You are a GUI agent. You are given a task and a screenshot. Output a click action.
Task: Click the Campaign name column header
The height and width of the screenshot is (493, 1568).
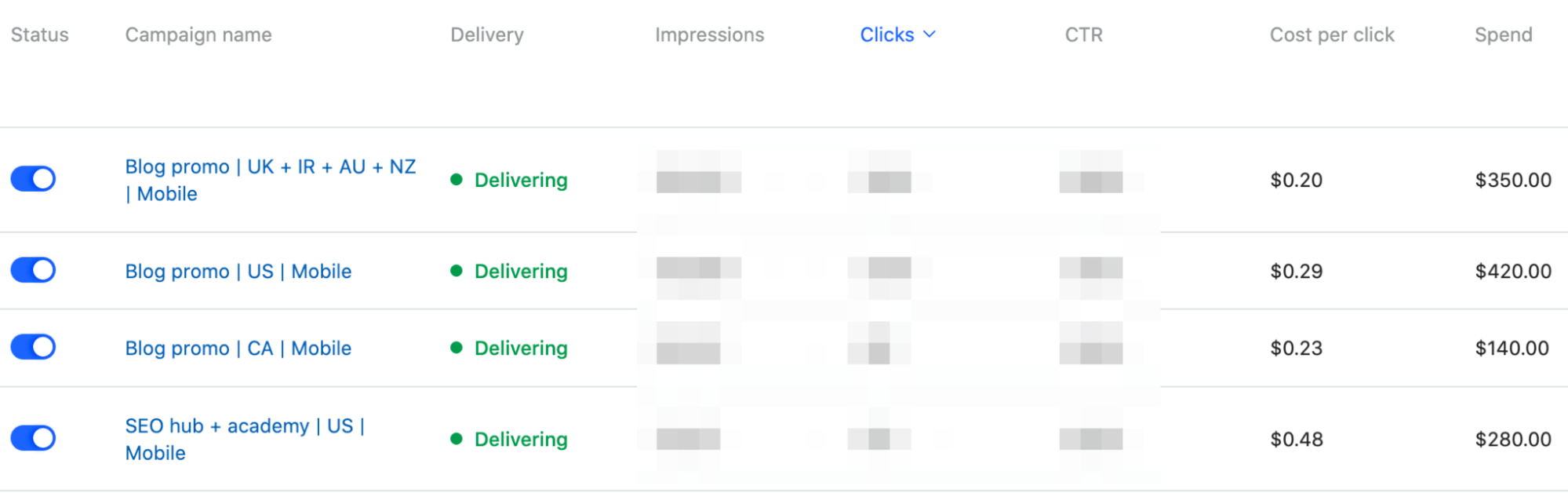point(198,35)
